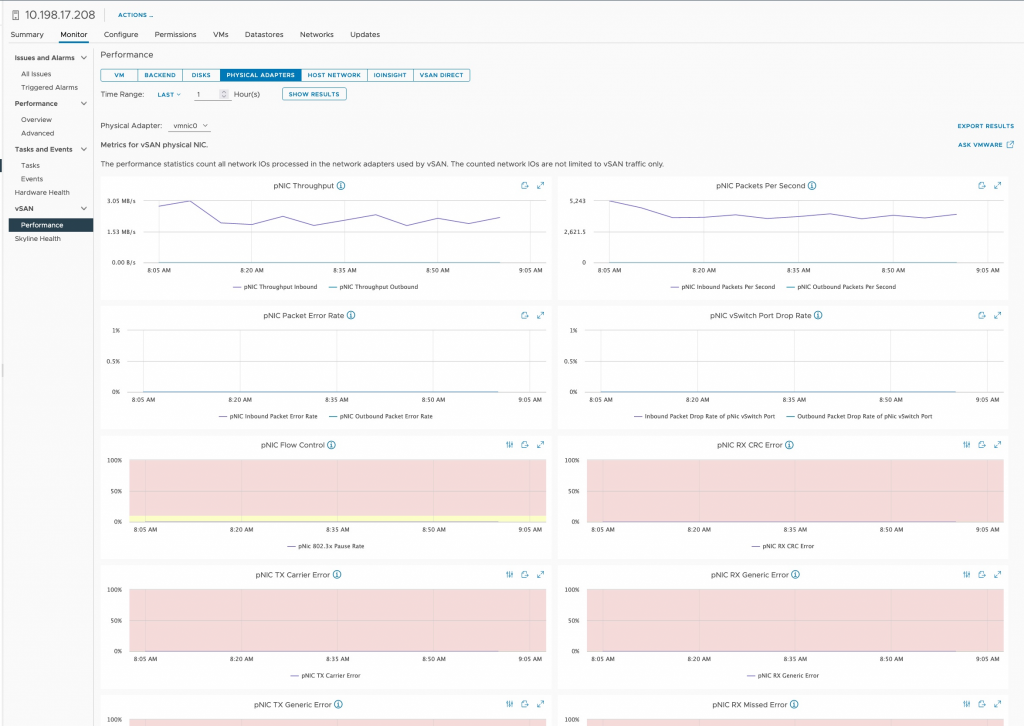The height and width of the screenshot is (726, 1024).
Task: Click the export icon on pNIC Throughput chart
Action: 524,186
